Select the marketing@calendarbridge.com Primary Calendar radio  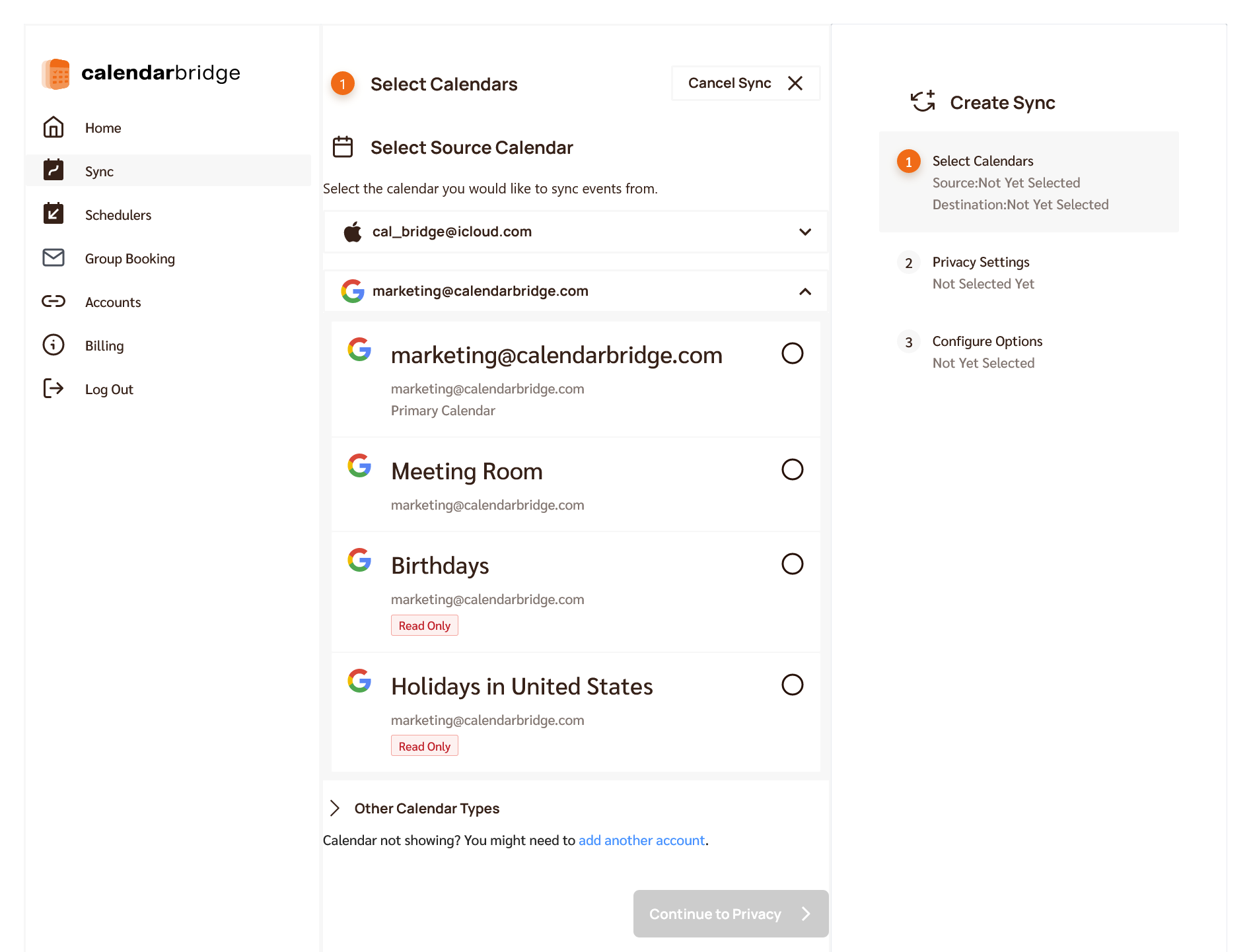[793, 353]
